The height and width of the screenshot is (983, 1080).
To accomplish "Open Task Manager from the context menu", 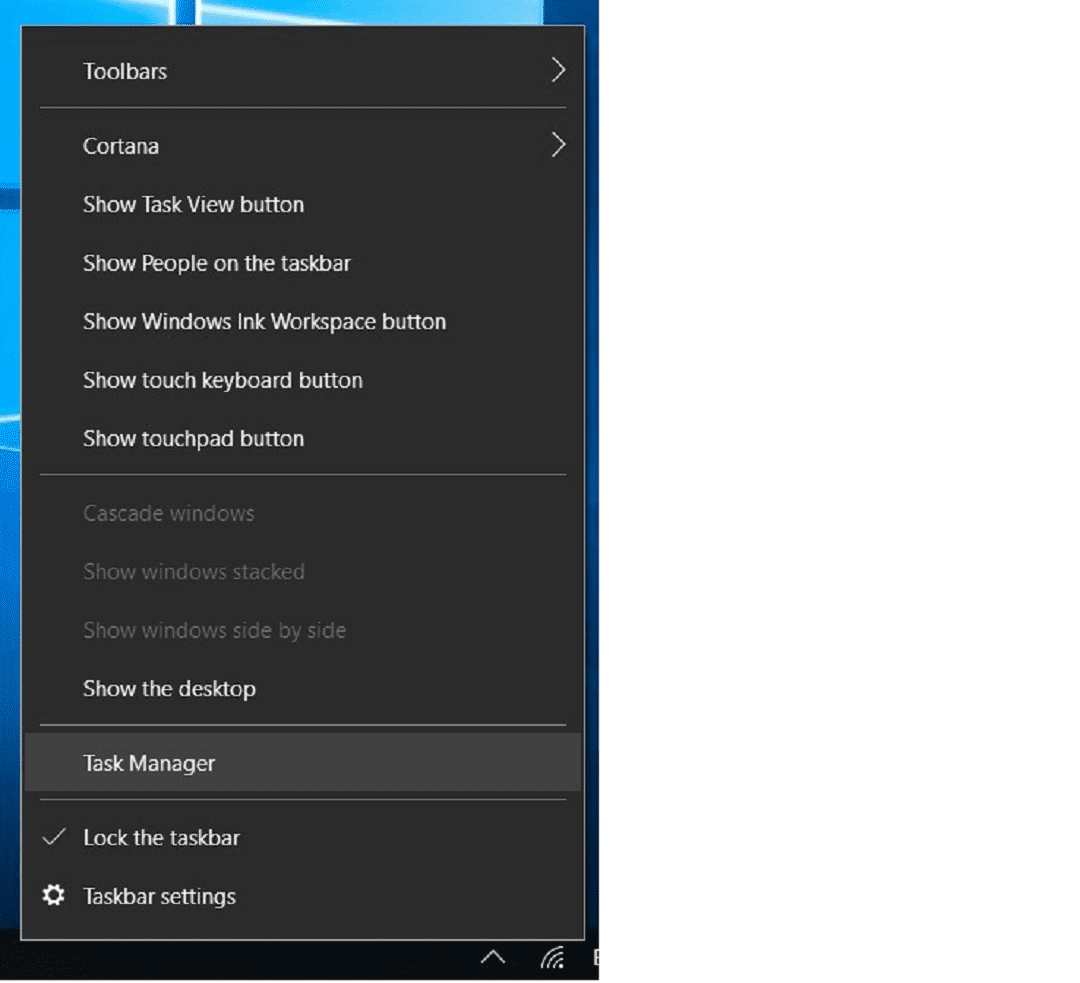I will (x=149, y=763).
